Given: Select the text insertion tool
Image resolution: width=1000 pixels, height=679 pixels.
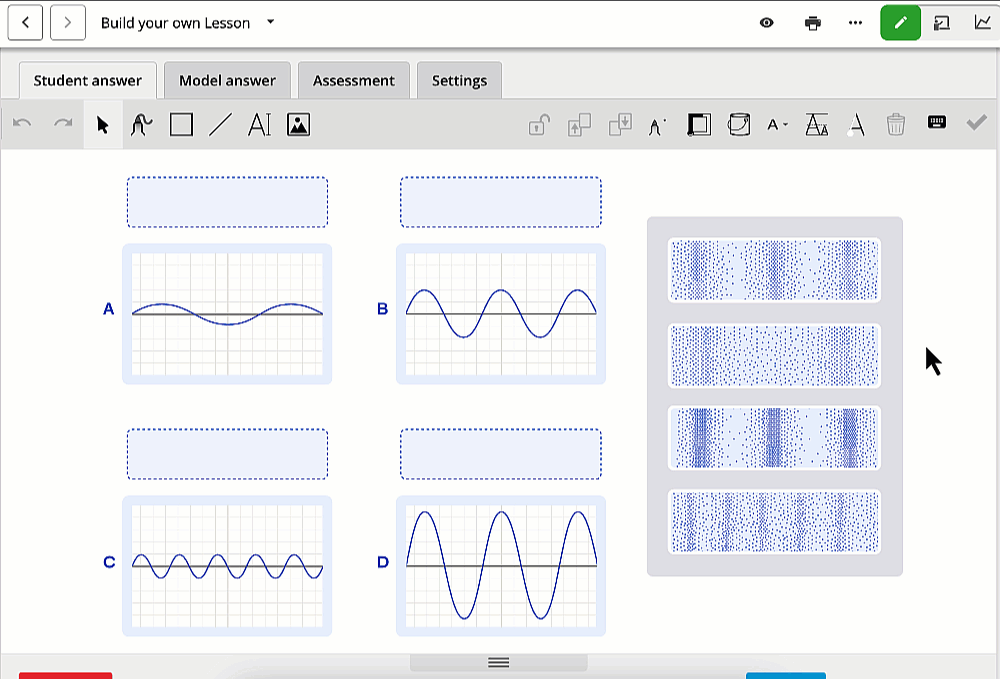Looking at the screenshot, I should coord(259,124).
